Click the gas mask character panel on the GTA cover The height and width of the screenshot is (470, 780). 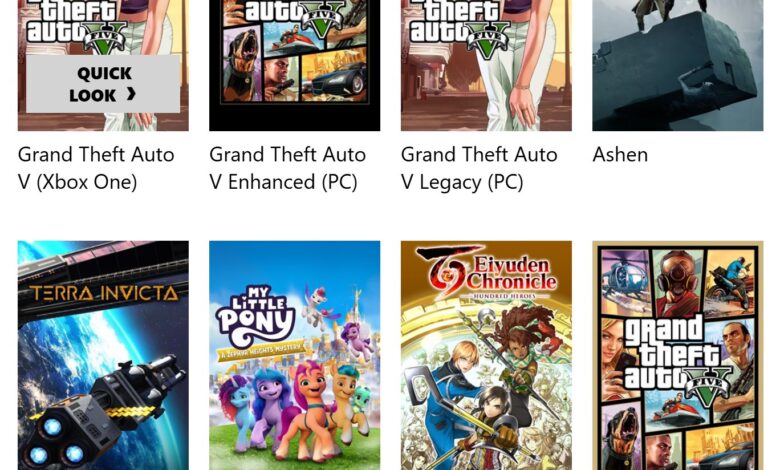(x=679, y=282)
